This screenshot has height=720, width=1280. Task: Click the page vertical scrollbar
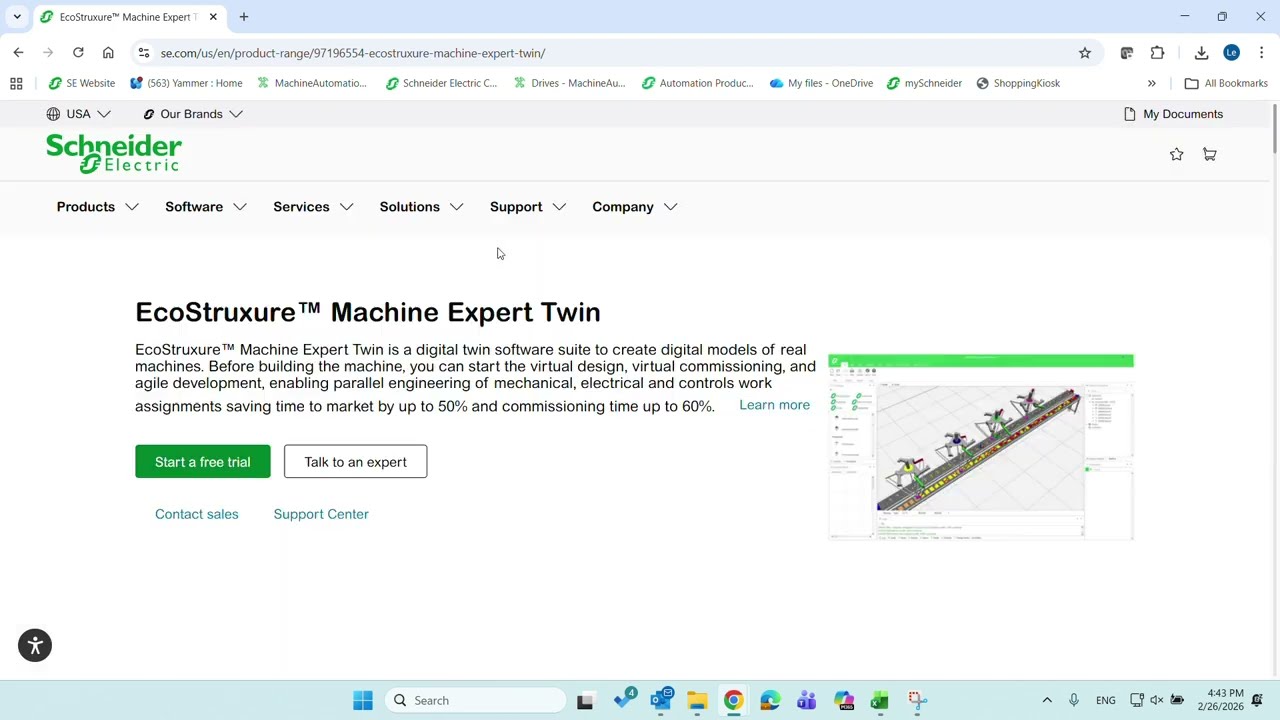pyautogui.click(x=1274, y=130)
